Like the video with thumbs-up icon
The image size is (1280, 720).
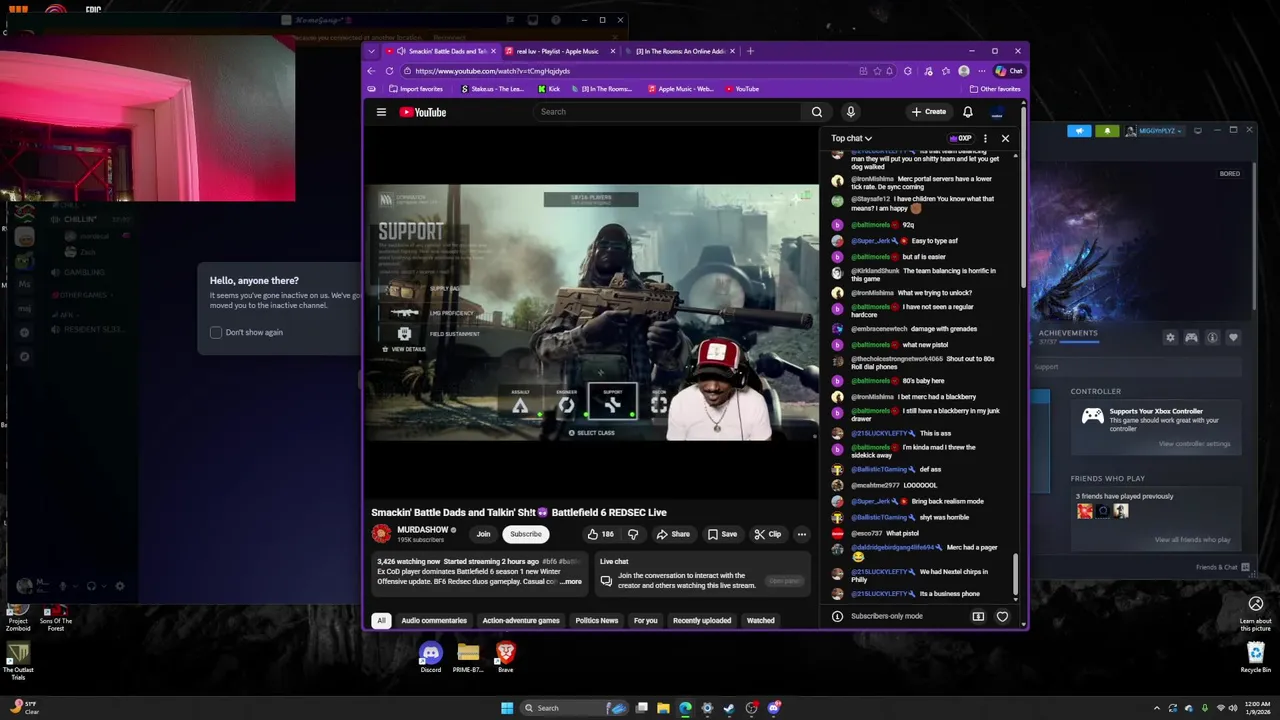tap(600, 534)
